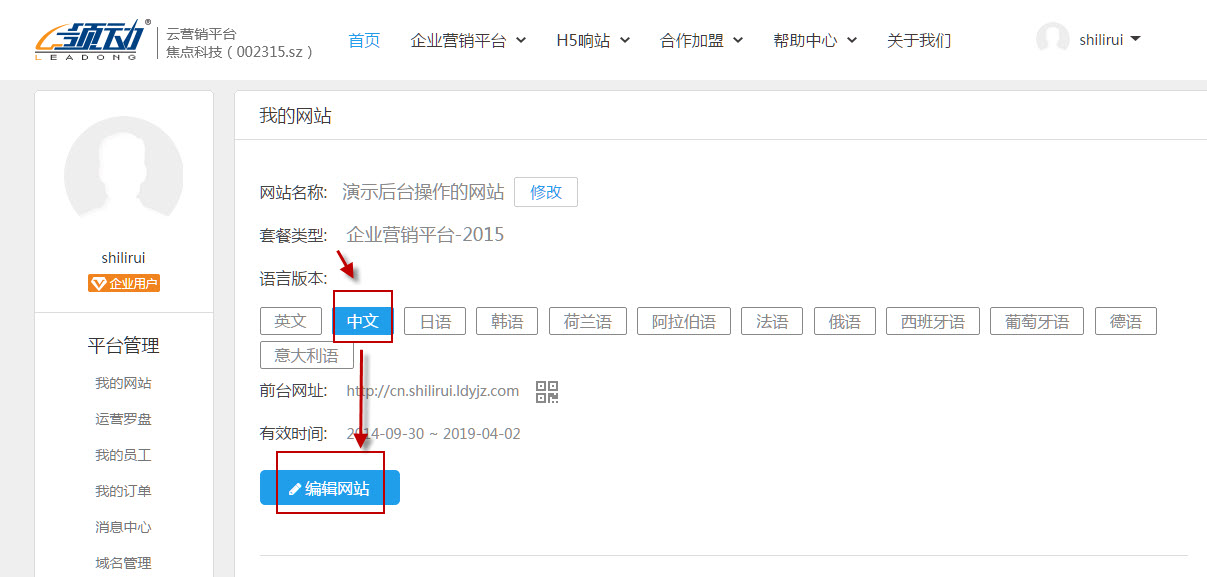Open 域名管理 in the sidebar
1207x577 pixels.
pos(123,562)
